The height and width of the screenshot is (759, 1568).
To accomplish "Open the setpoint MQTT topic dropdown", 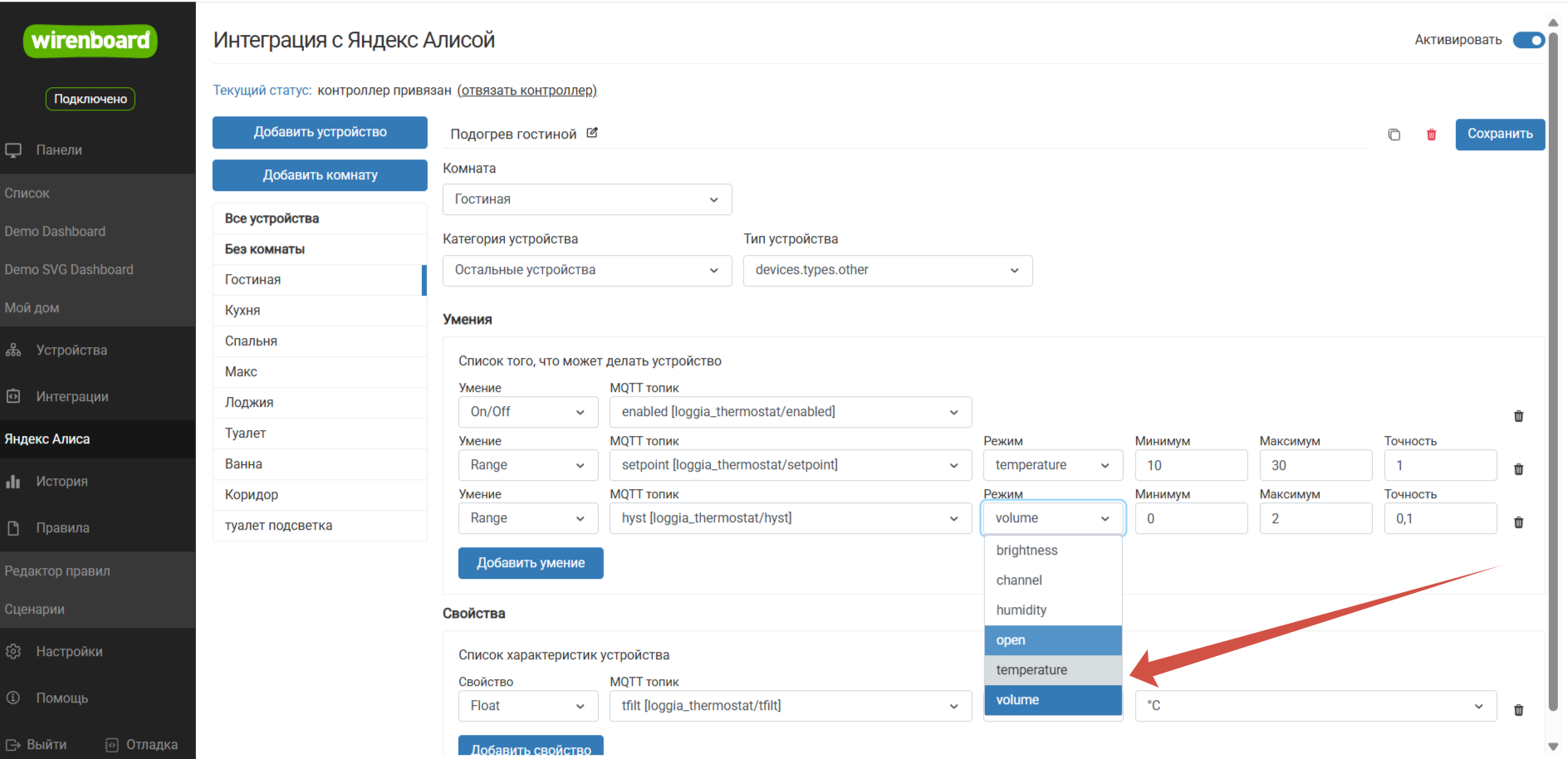I will (791, 465).
